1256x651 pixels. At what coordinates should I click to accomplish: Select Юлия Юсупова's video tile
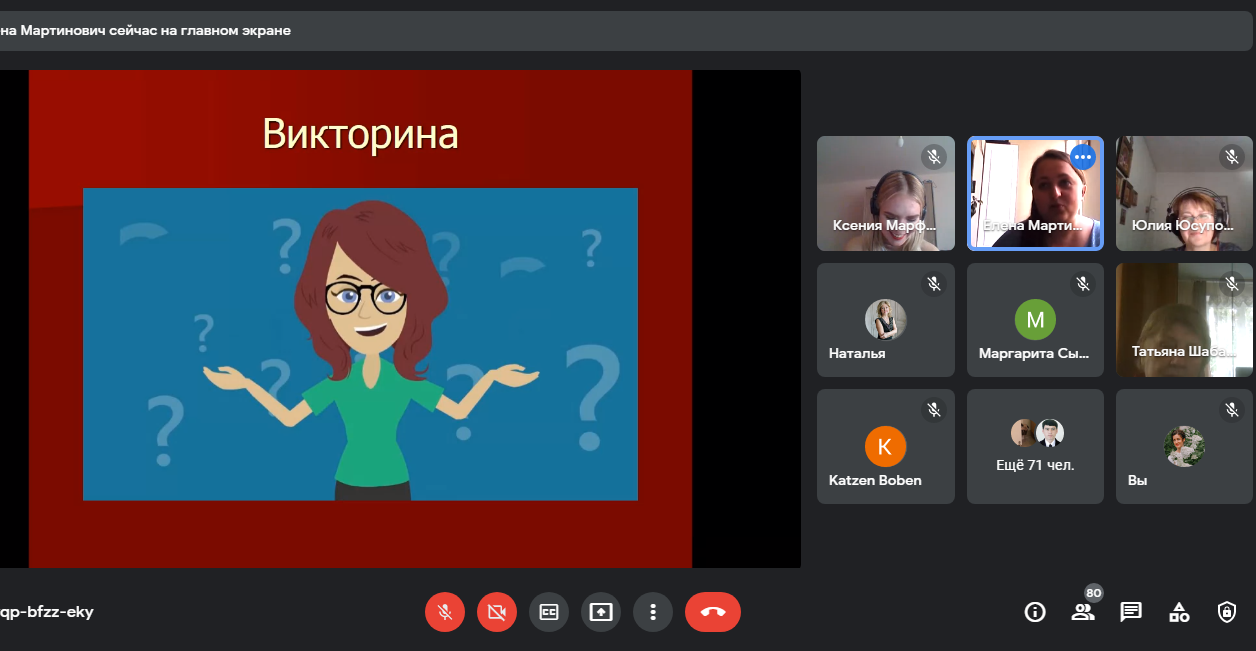point(1184,193)
